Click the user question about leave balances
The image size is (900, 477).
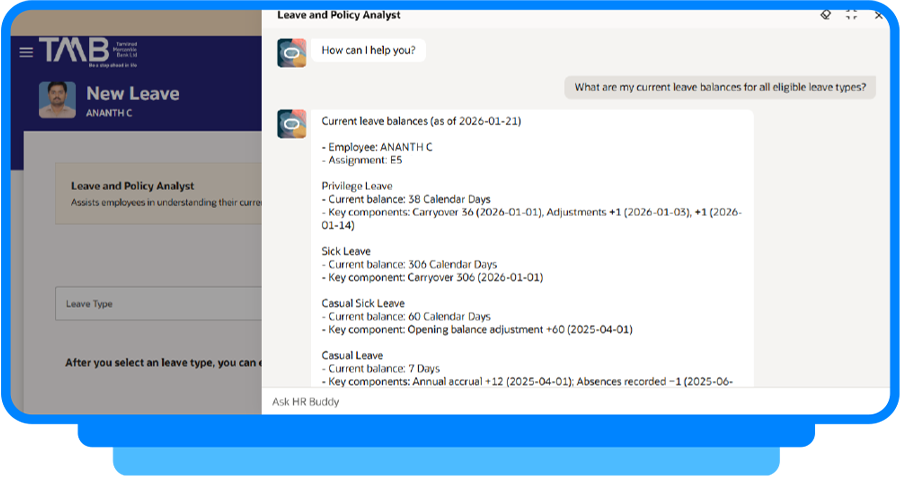(719, 87)
